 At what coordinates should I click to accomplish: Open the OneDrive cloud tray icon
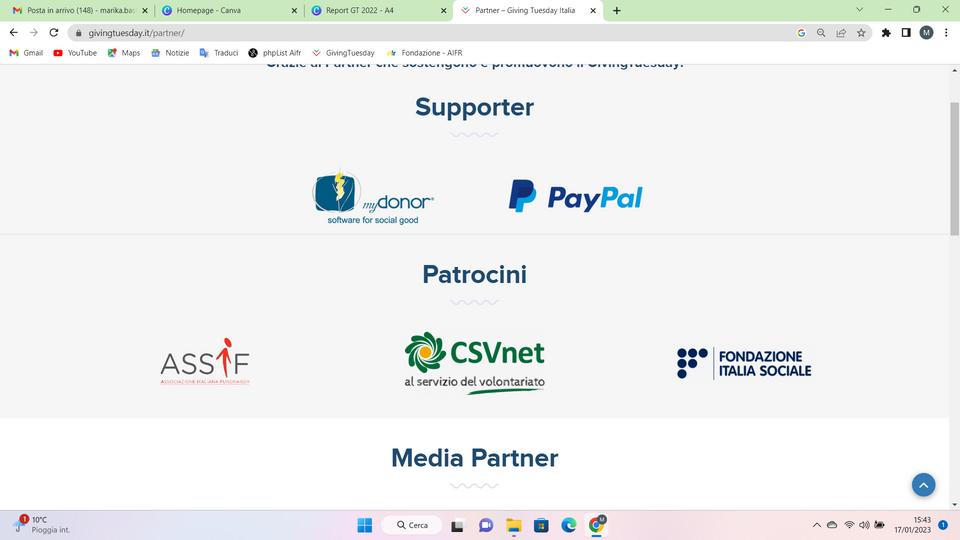(x=832, y=525)
